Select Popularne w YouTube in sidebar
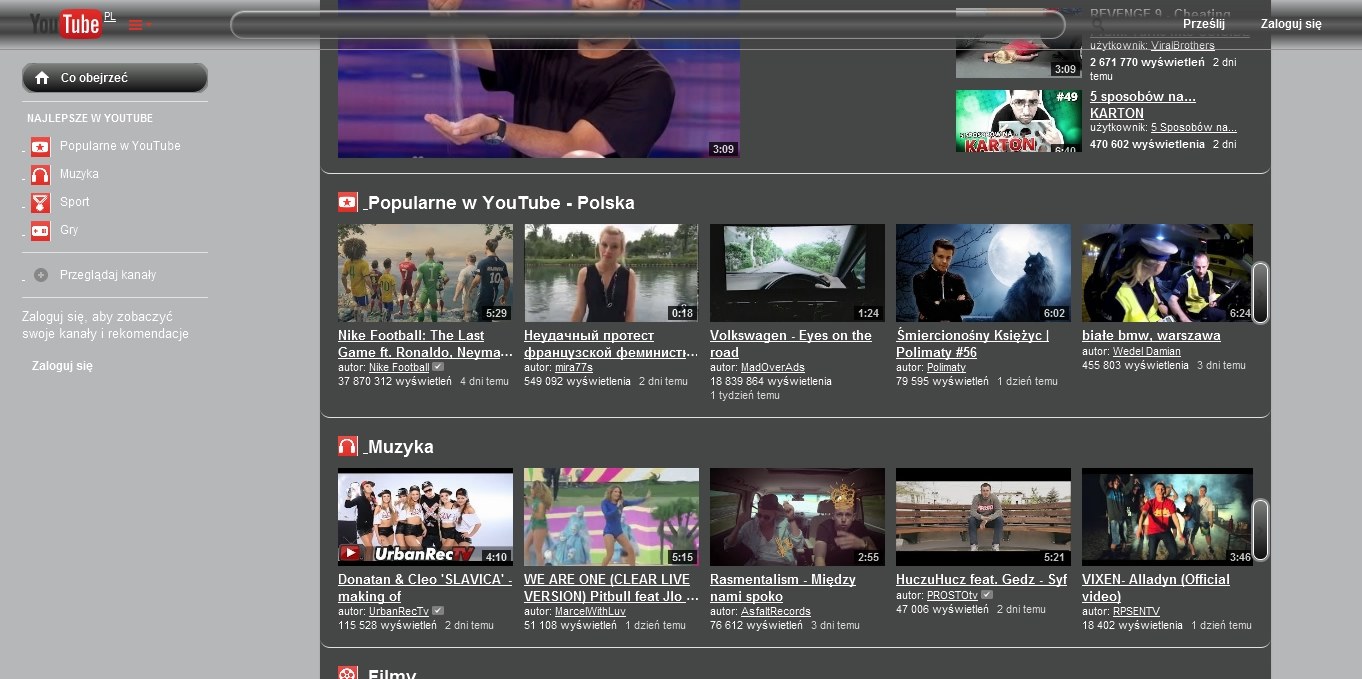This screenshot has width=1362, height=679. pyautogui.click(x=120, y=146)
